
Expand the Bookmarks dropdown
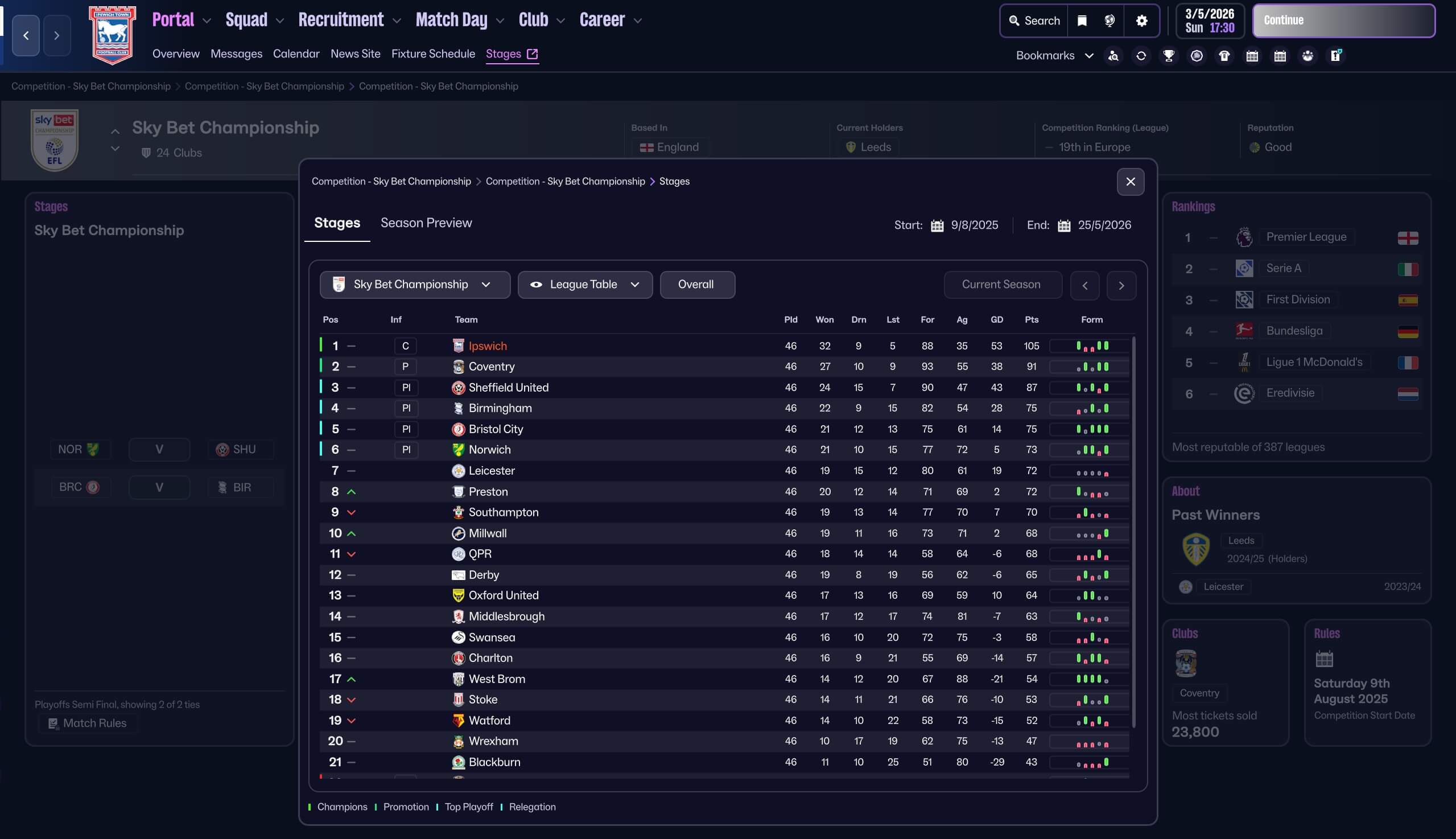pos(1054,56)
